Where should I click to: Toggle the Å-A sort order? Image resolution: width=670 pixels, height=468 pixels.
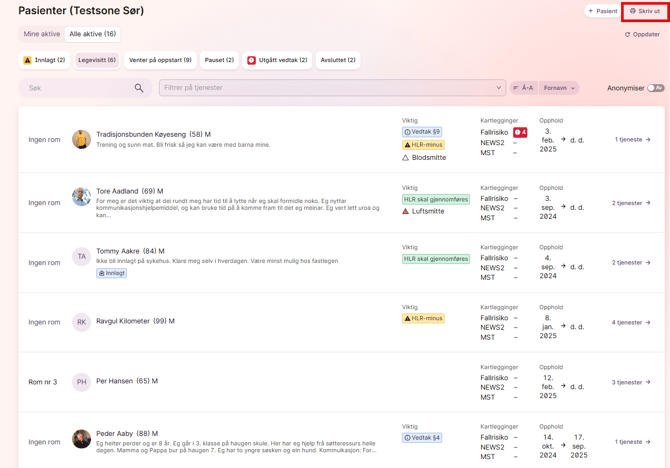coord(523,88)
